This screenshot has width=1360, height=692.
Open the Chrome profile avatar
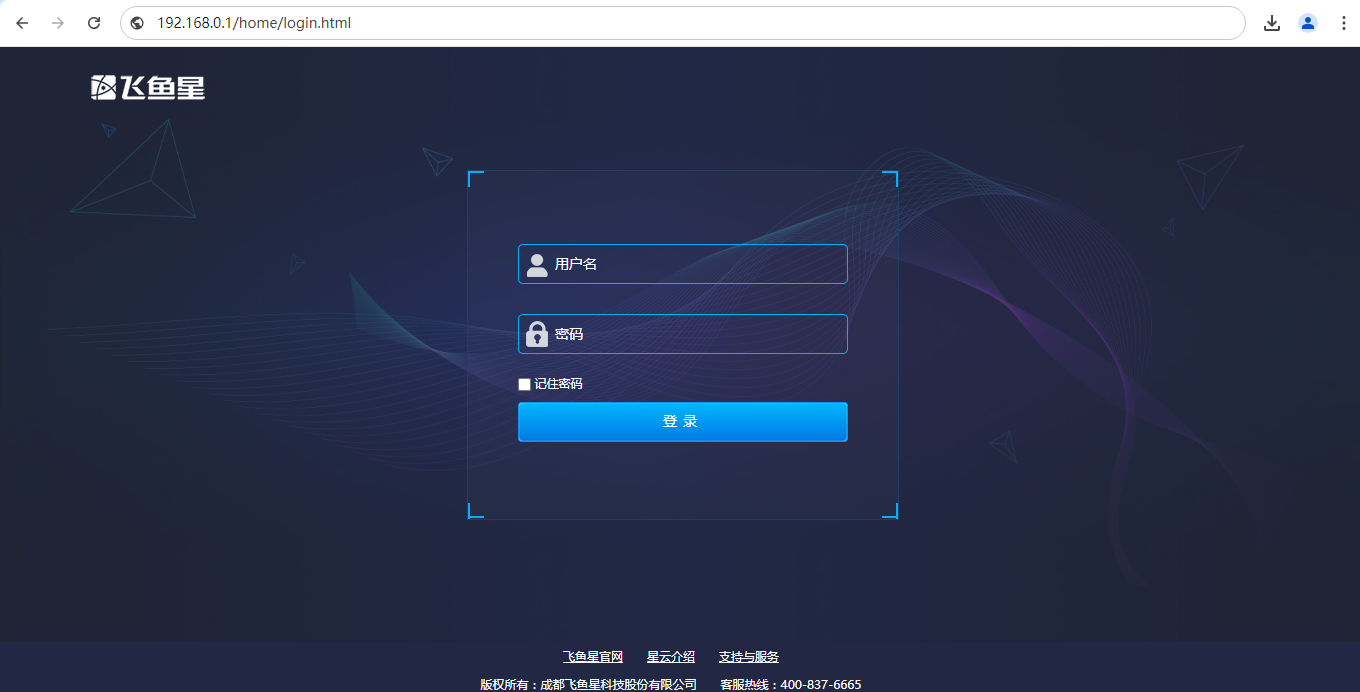(x=1308, y=23)
